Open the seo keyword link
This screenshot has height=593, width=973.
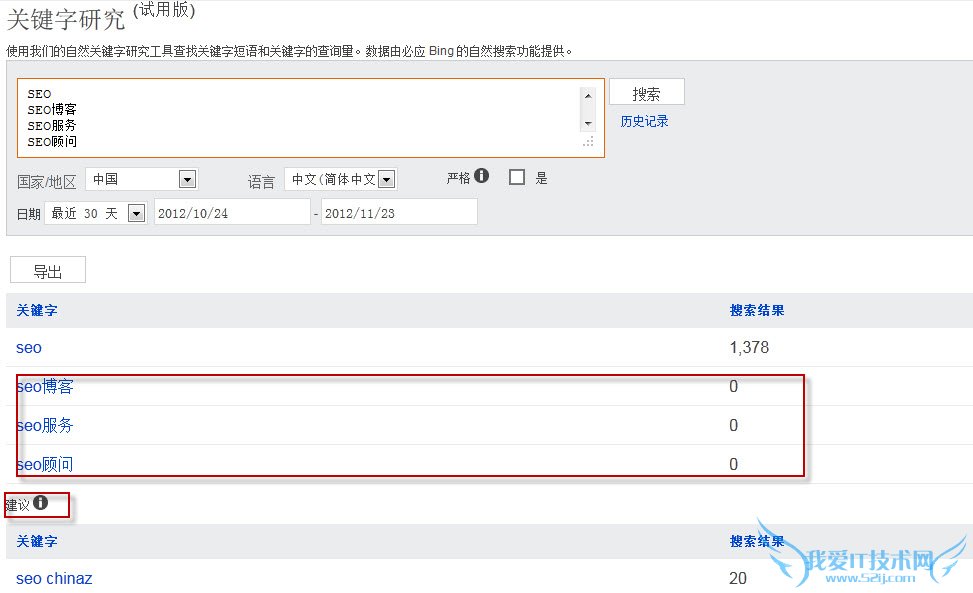click(x=29, y=347)
